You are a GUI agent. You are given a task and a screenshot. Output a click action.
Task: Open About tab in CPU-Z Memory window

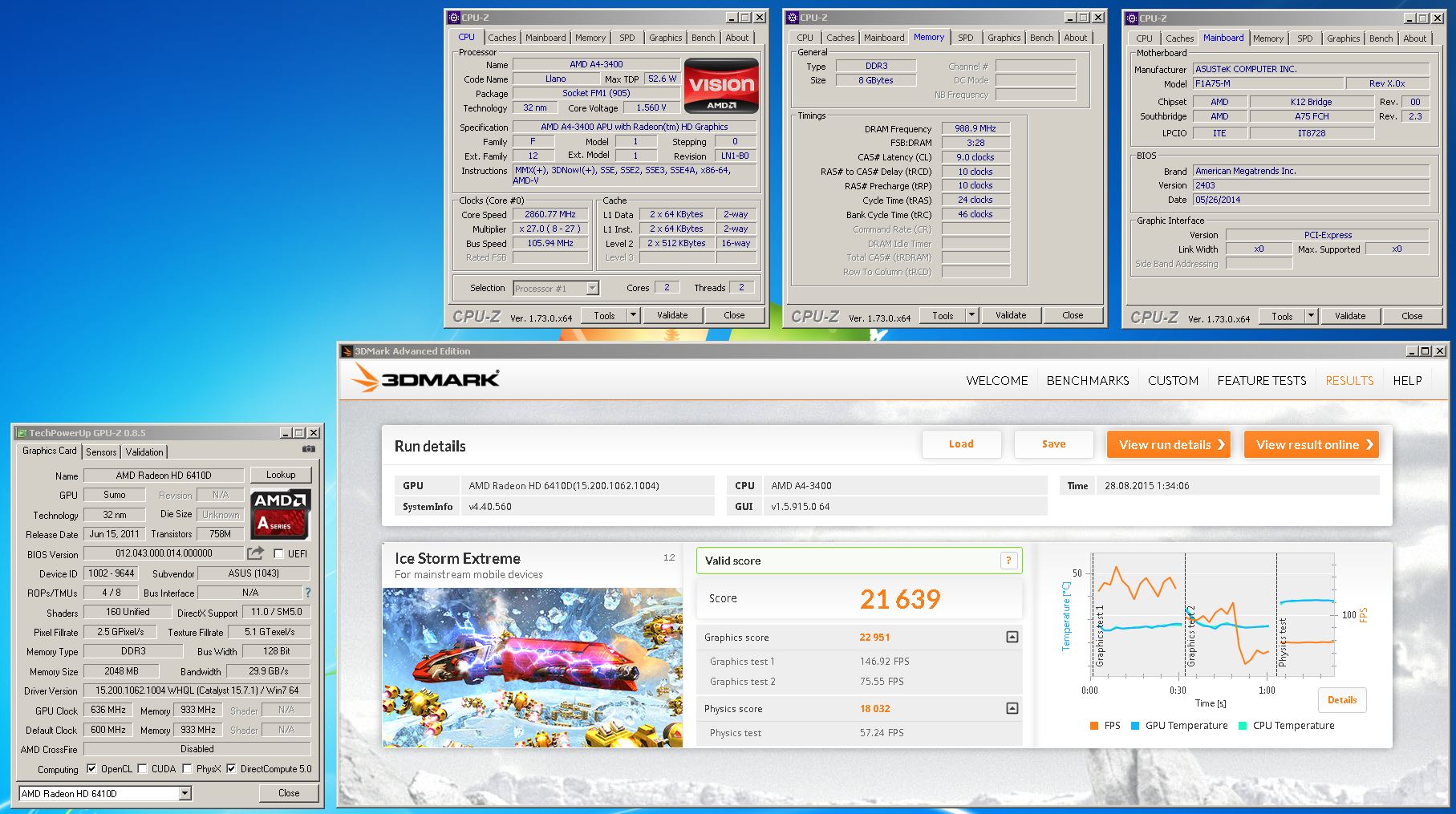pos(1076,38)
